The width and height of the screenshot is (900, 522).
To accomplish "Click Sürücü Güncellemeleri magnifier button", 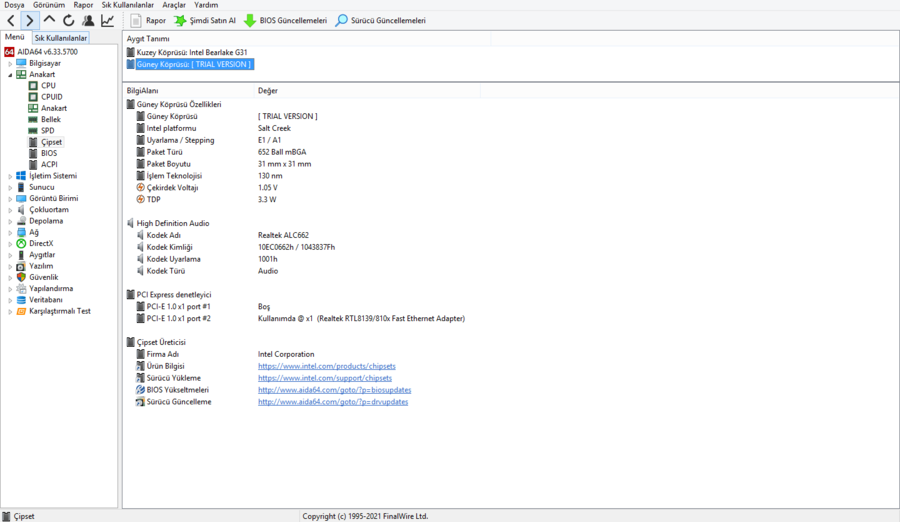I will point(381,21).
